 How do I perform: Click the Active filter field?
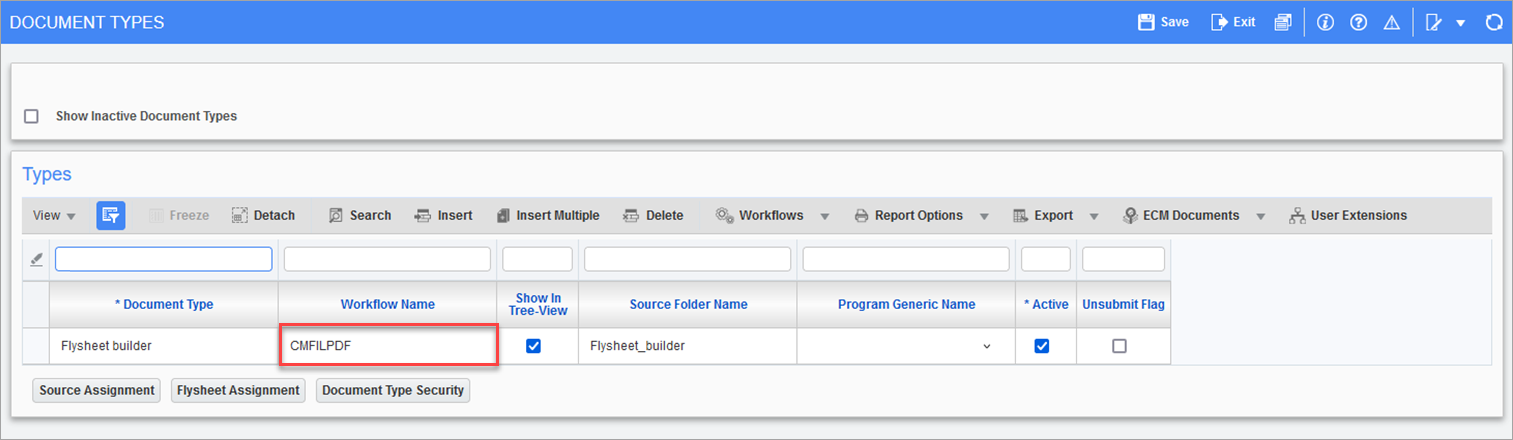(1046, 259)
